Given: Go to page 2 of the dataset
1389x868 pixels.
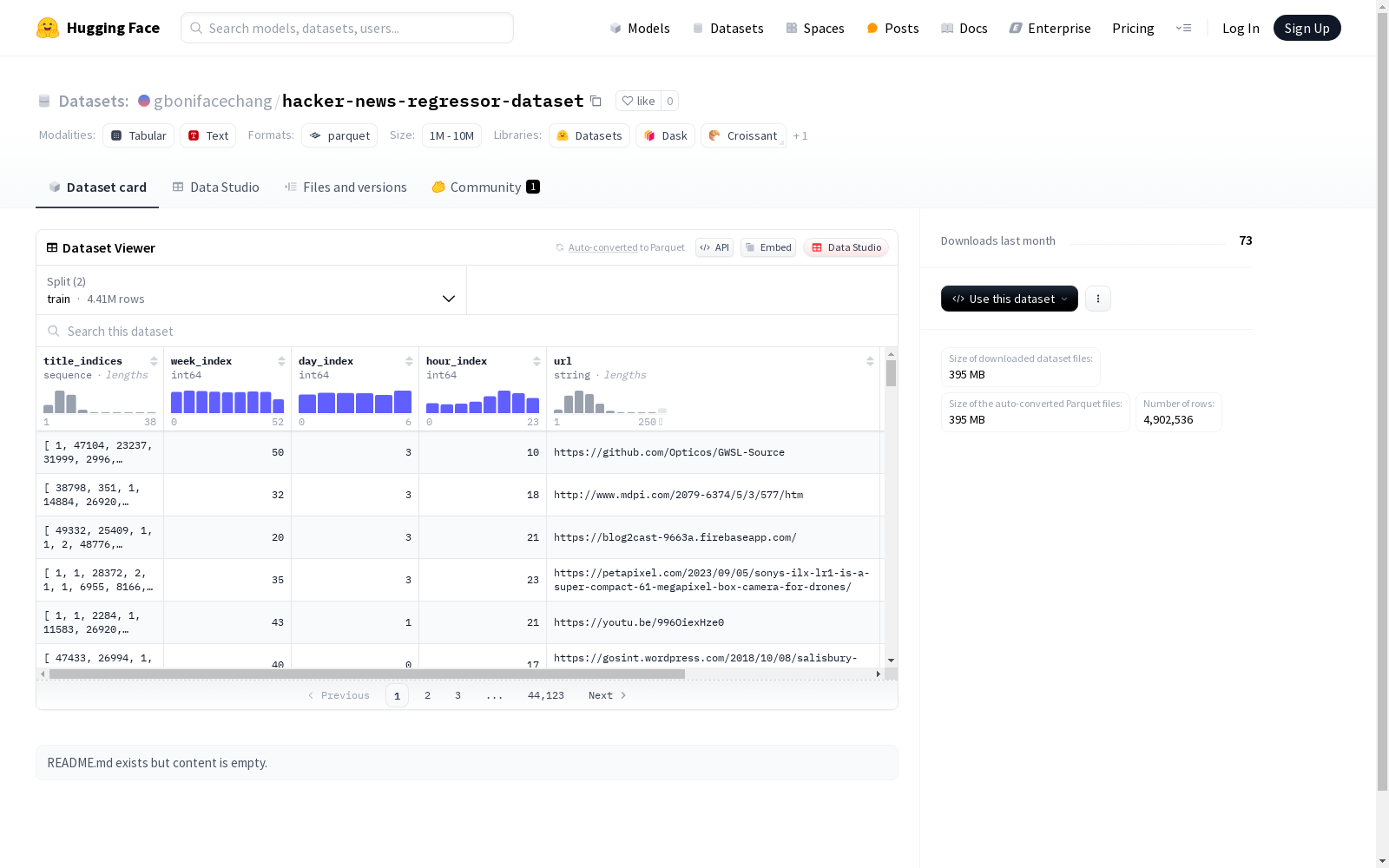Looking at the screenshot, I should tap(427, 695).
